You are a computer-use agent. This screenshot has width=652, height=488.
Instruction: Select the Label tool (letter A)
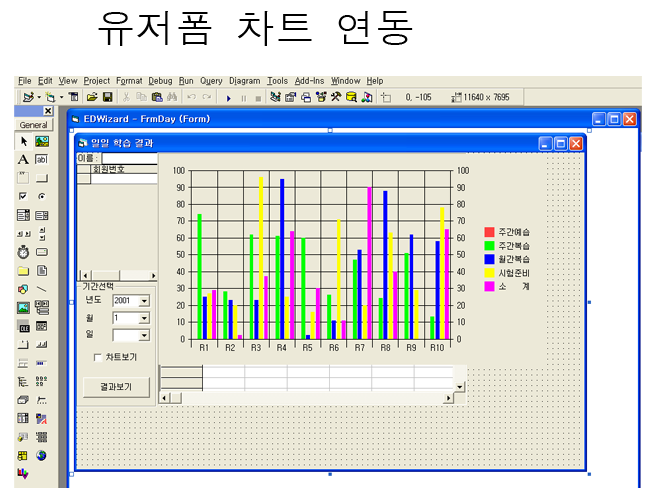(x=23, y=159)
